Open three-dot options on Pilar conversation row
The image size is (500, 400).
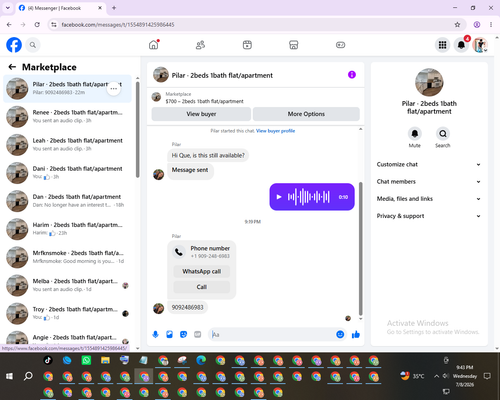coord(114,89)
